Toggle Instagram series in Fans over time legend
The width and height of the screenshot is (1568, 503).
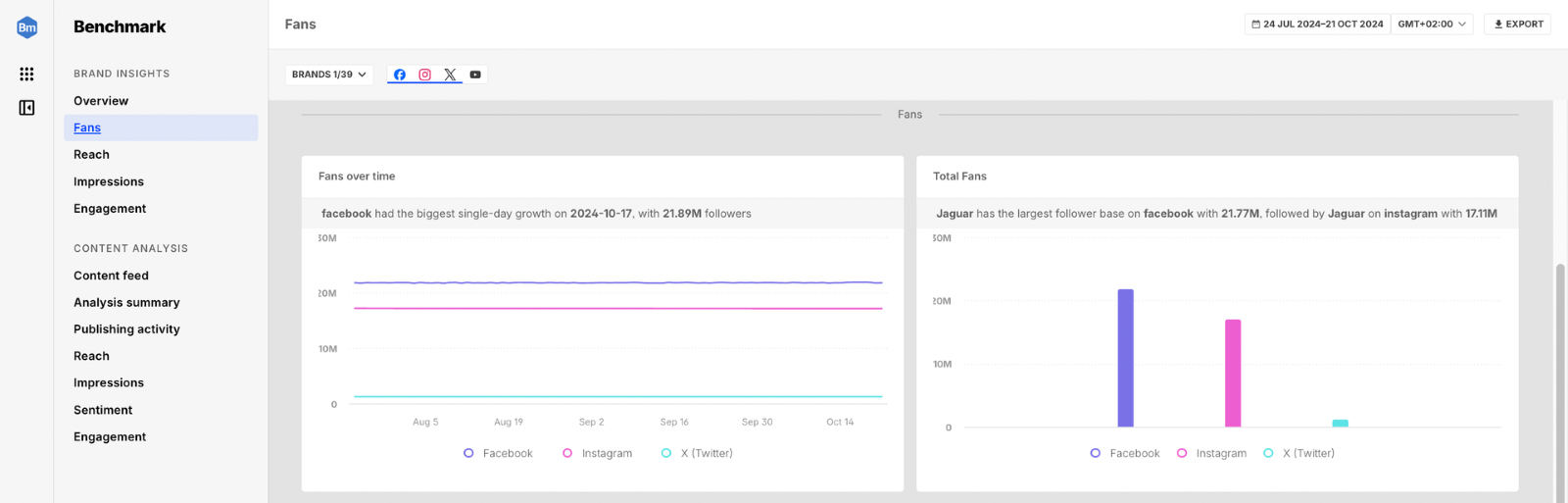(x=598, y=453)
